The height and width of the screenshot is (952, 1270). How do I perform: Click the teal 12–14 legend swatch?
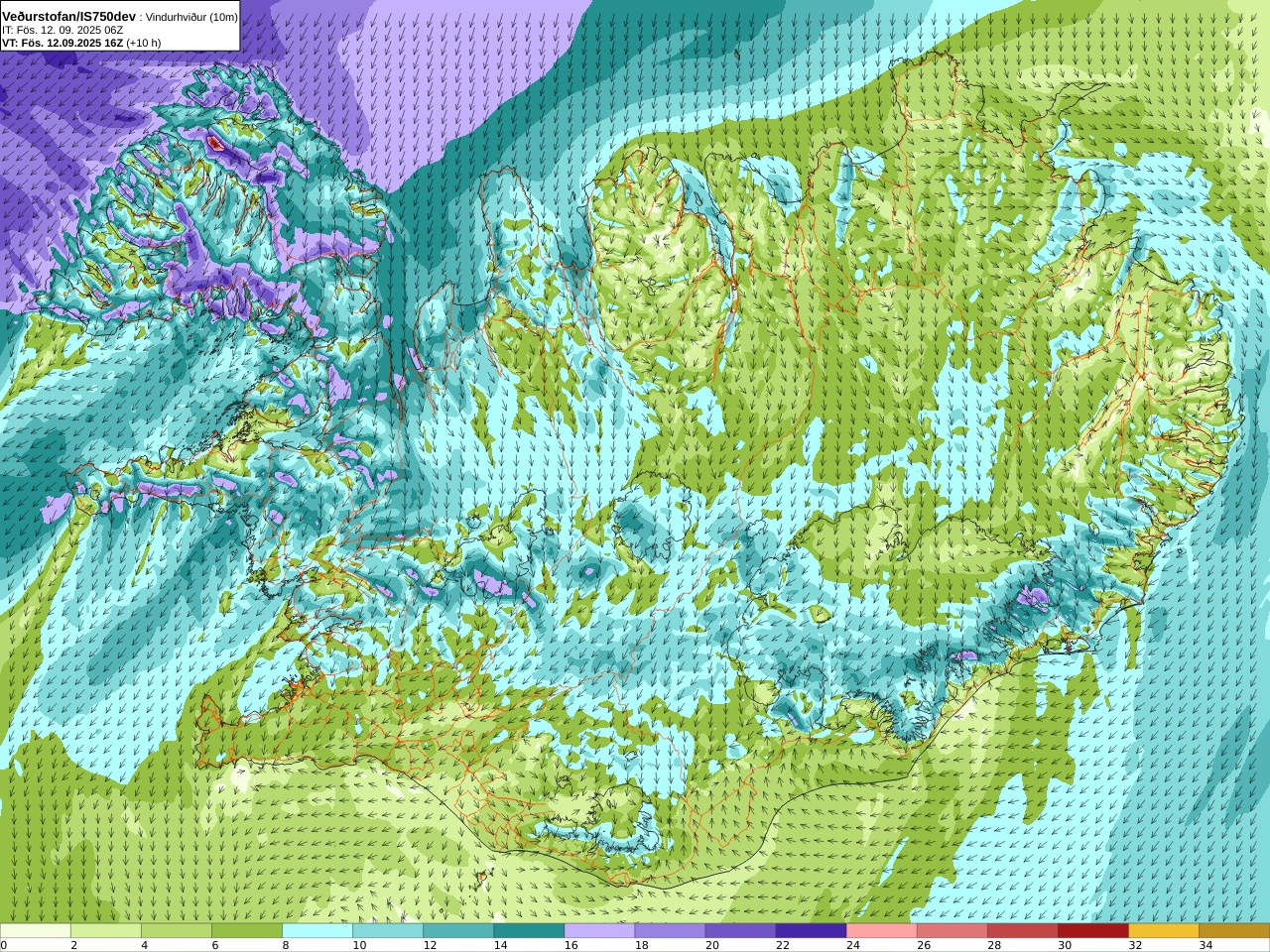pos(458,931)
